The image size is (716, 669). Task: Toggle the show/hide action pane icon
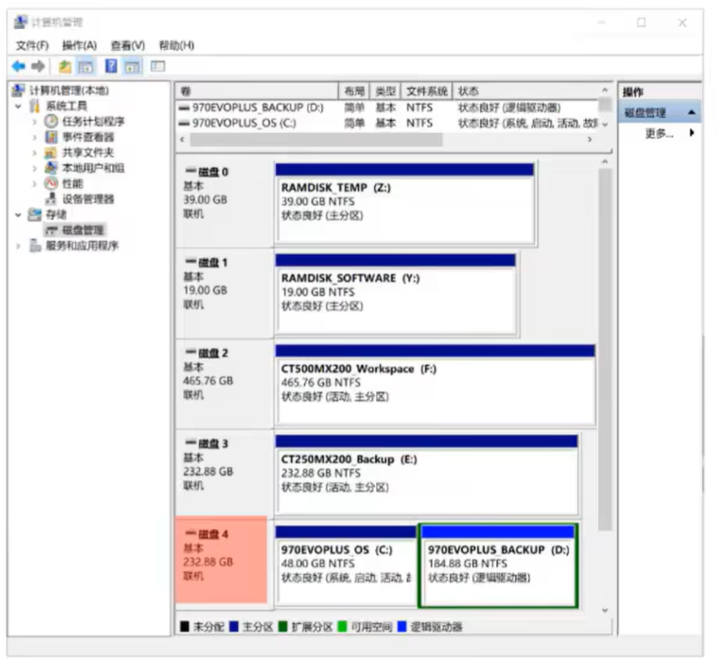coord(132,67)
